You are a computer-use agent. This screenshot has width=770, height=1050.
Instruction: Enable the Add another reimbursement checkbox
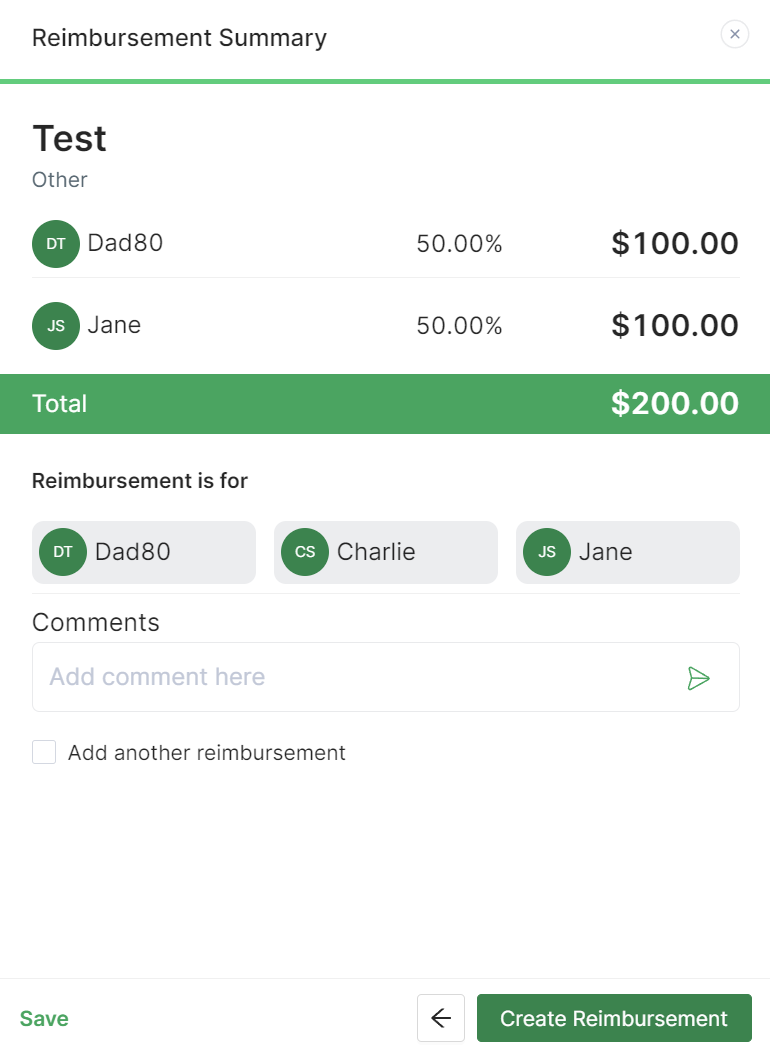coord(44,752)
